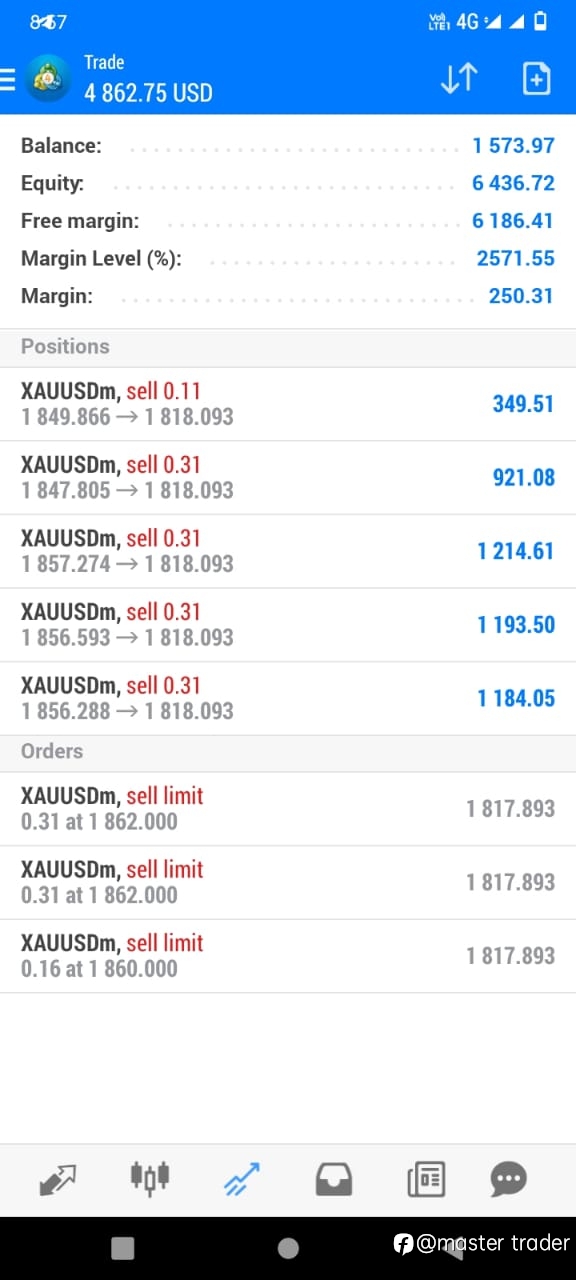Tap the MetaTrader app logo
The width and height of the screenshot is (576, 1280).
click(48, 79)
